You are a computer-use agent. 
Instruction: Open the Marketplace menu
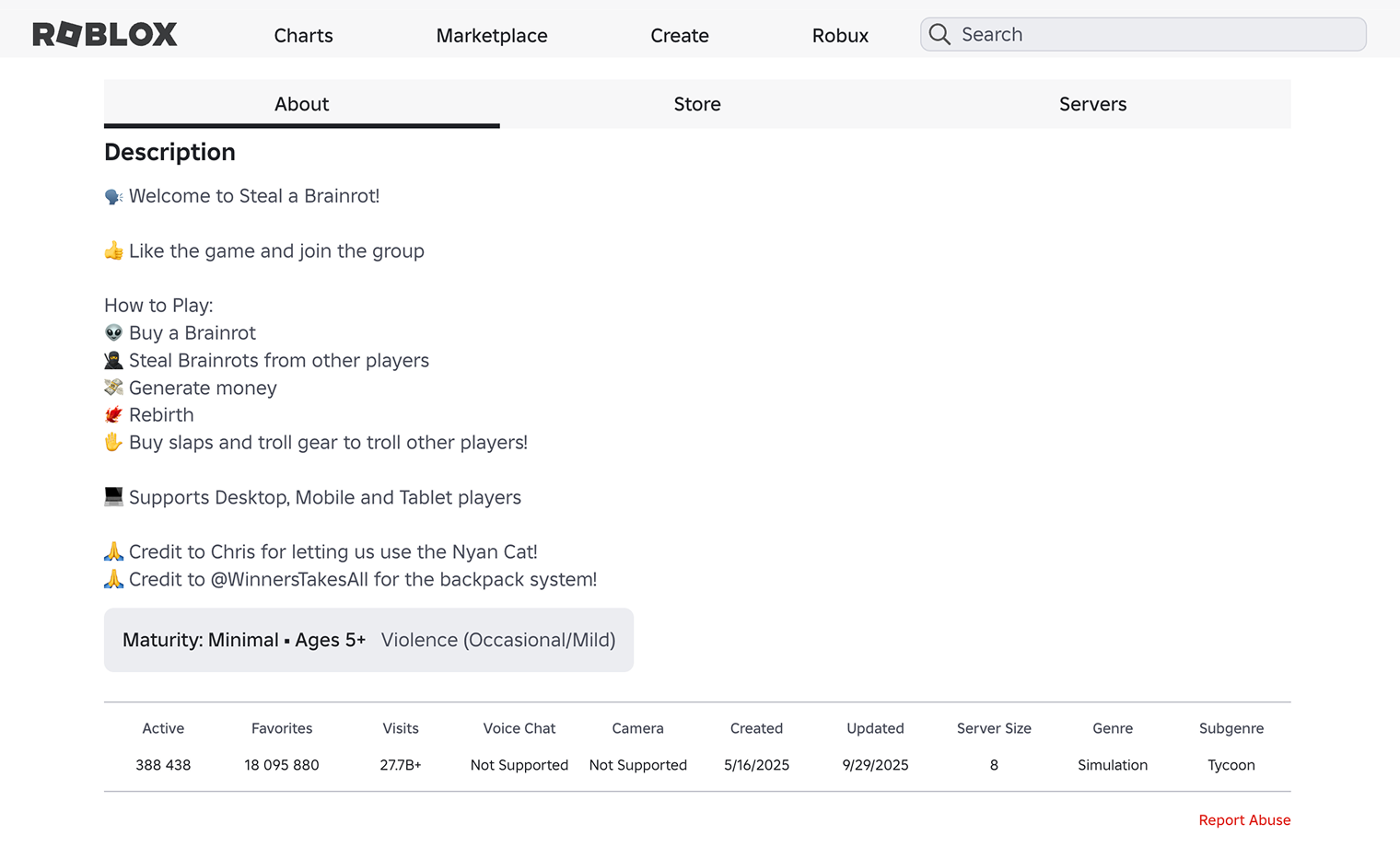point(492,35)
